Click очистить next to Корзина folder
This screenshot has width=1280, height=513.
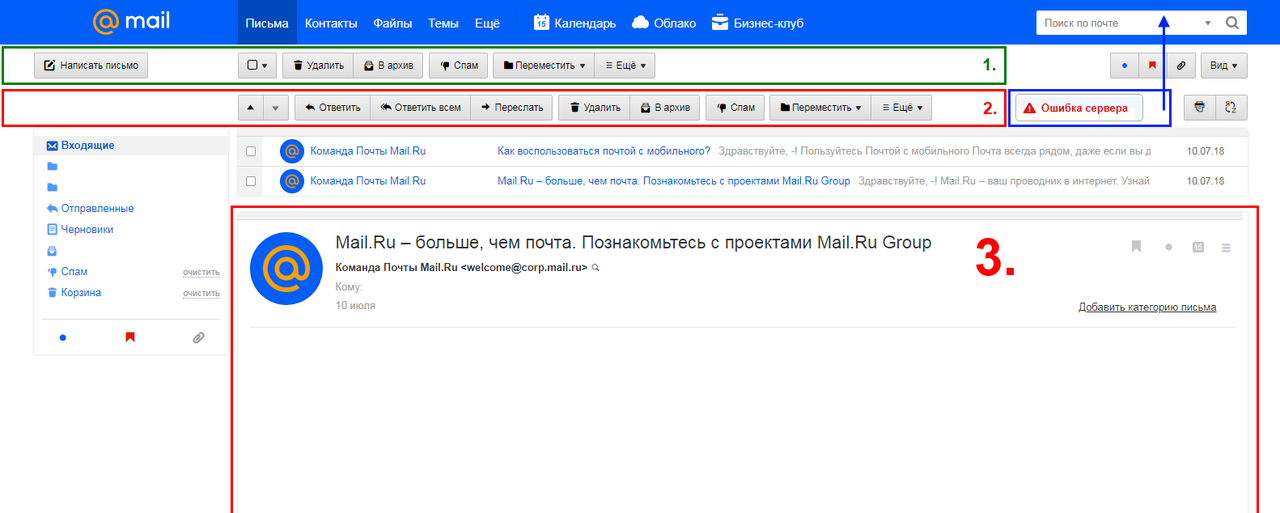(200, 293)
